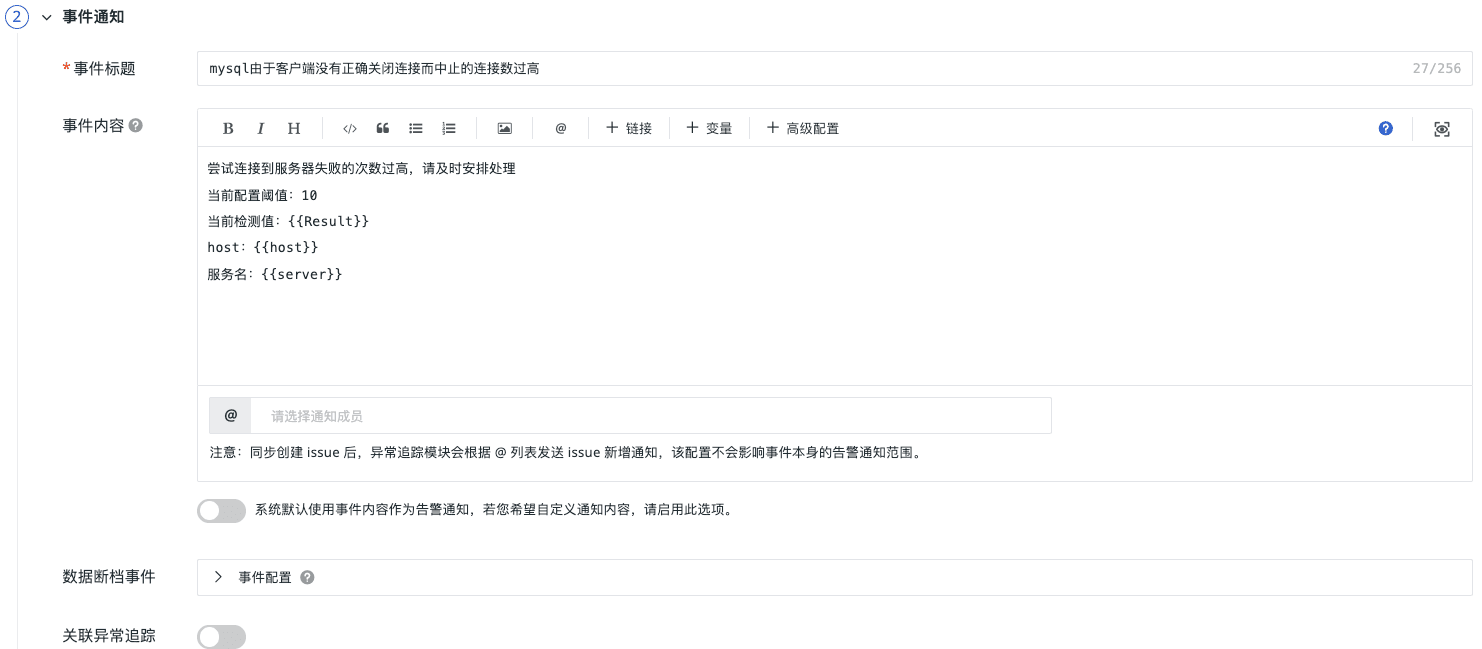Insert code block with code icon

coord(350,128)
